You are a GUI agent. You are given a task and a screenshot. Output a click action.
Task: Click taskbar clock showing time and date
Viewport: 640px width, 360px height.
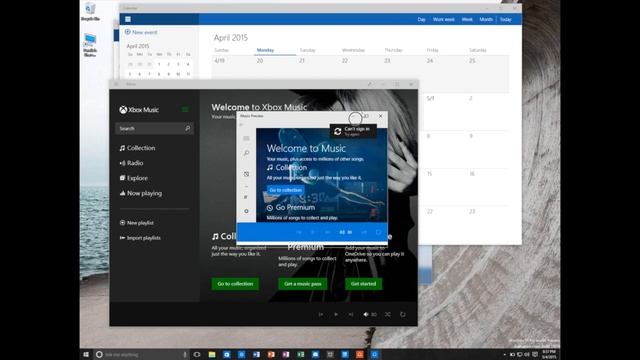(549, 354)
